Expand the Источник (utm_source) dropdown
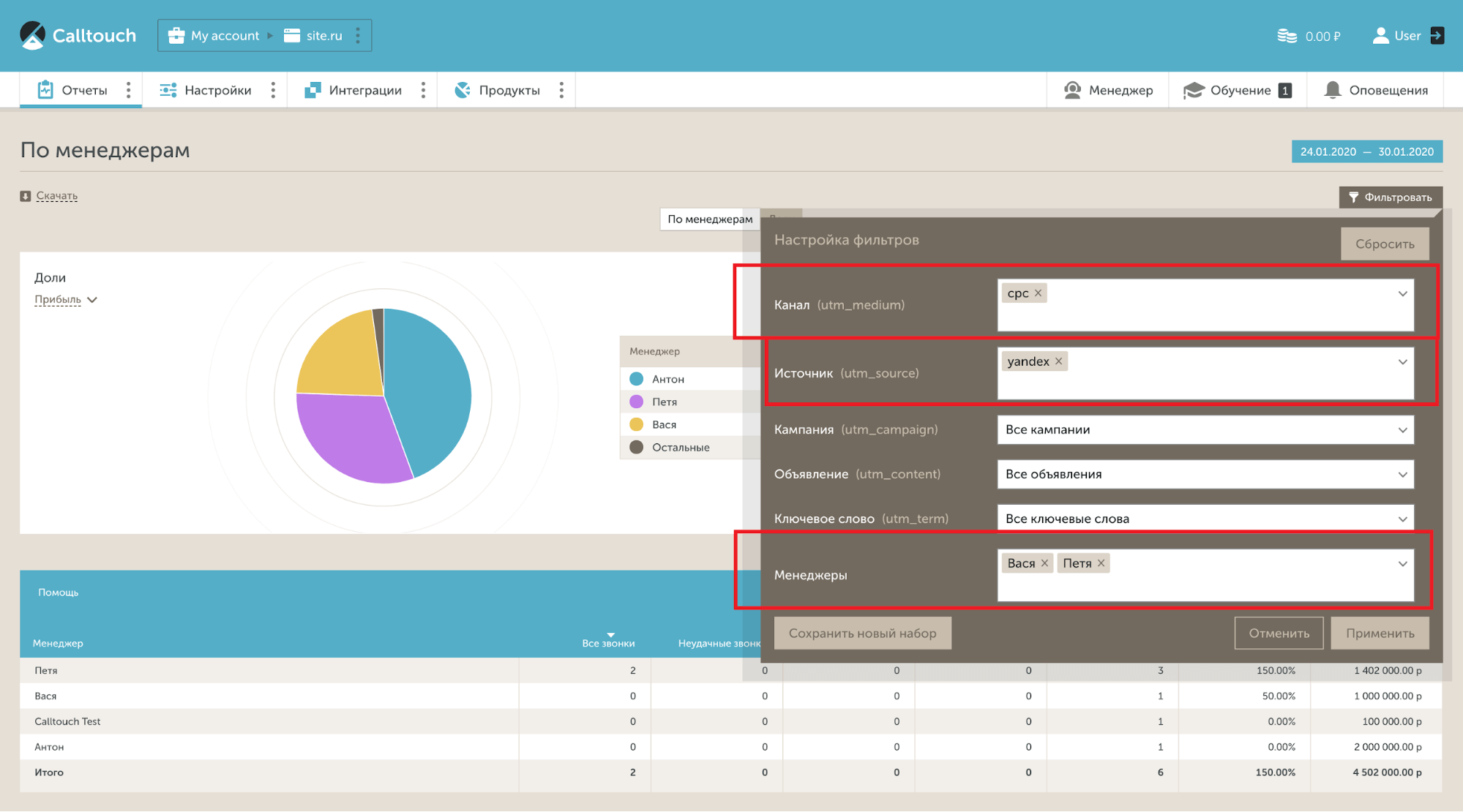The height and width of the screenshot is (812, 1463). (x=1402, y=362)
